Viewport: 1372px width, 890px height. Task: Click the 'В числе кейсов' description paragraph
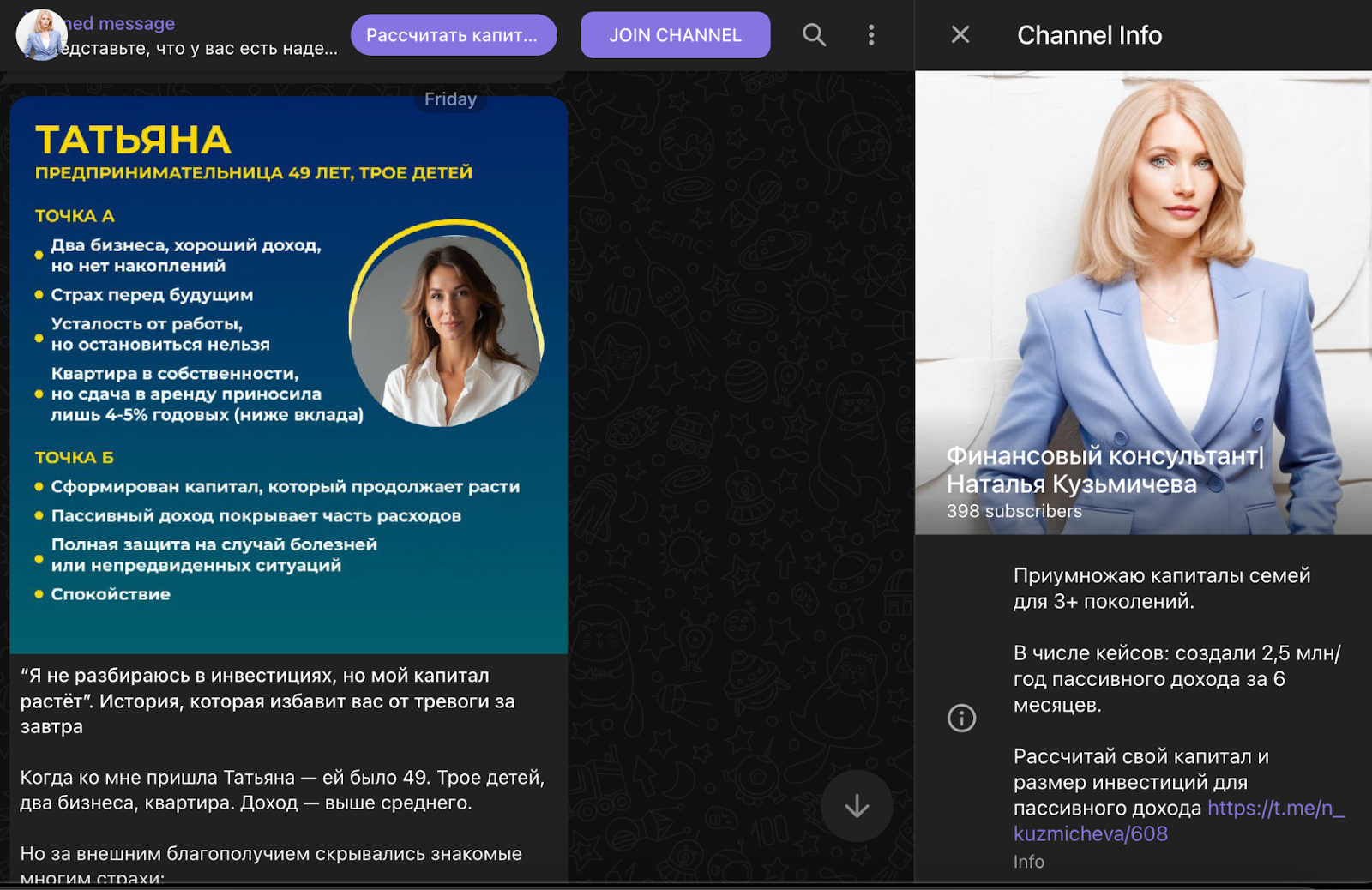click(1176, 679)
